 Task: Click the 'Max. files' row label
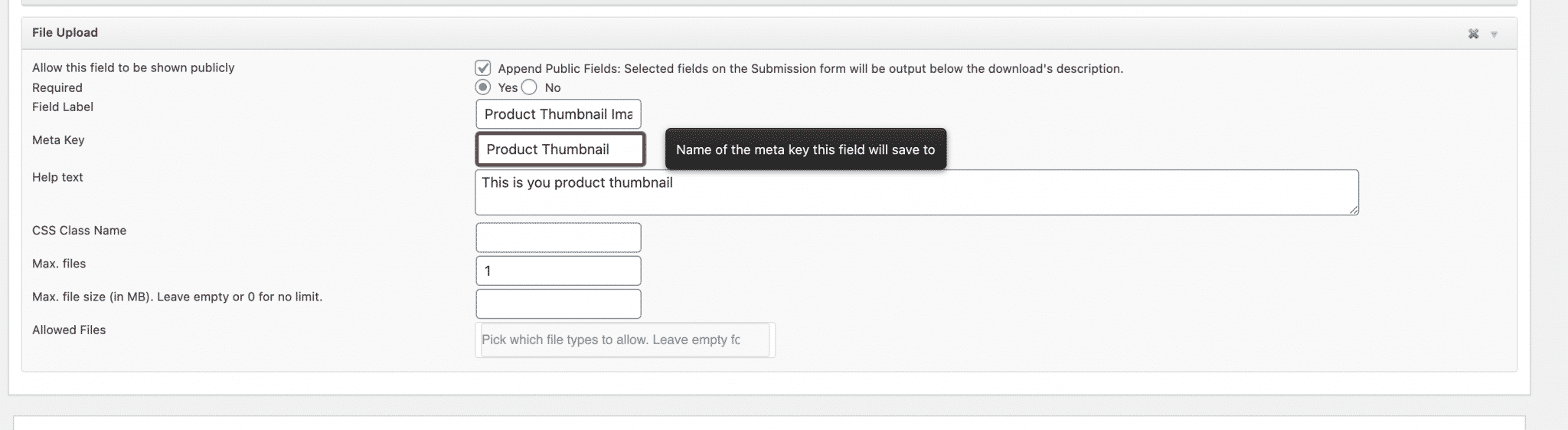click(x=59, y=263)
